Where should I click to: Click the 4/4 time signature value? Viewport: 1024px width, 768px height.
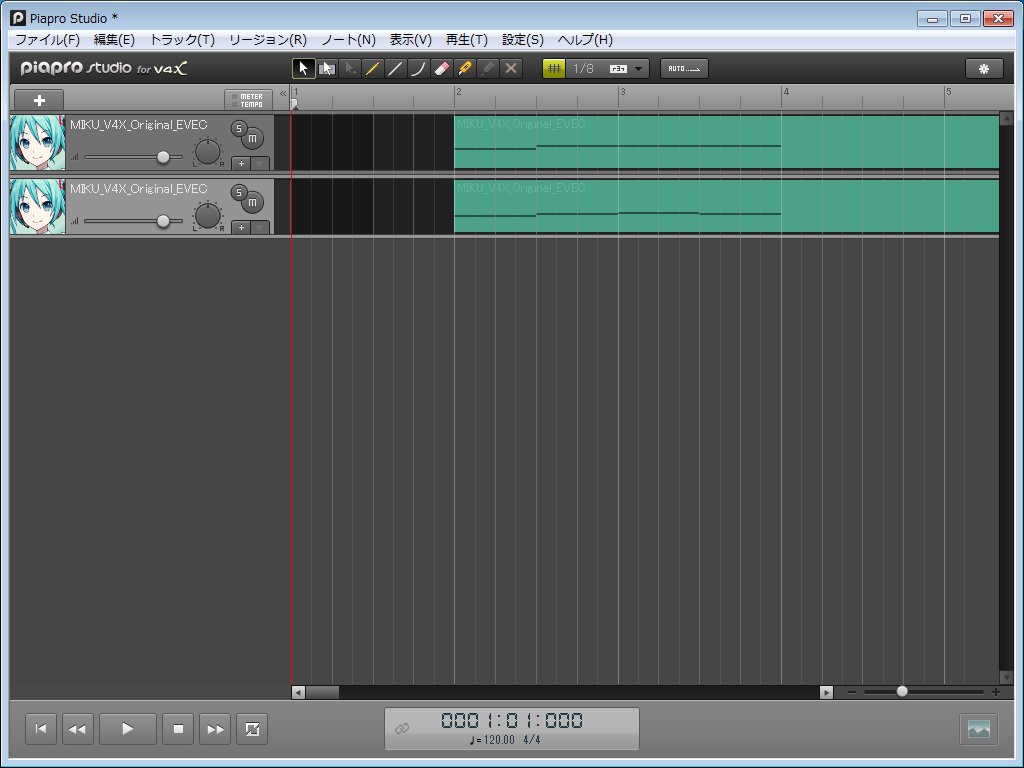pos(532,740)
